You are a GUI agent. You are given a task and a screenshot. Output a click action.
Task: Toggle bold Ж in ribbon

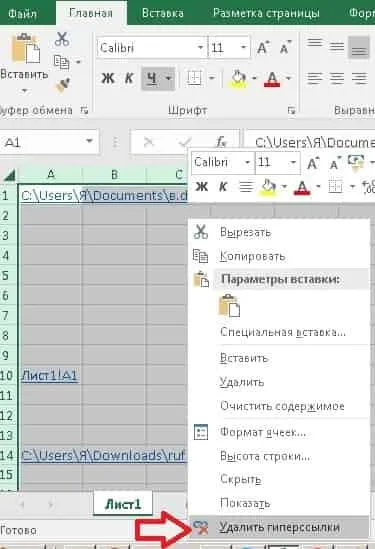(108, 78)
